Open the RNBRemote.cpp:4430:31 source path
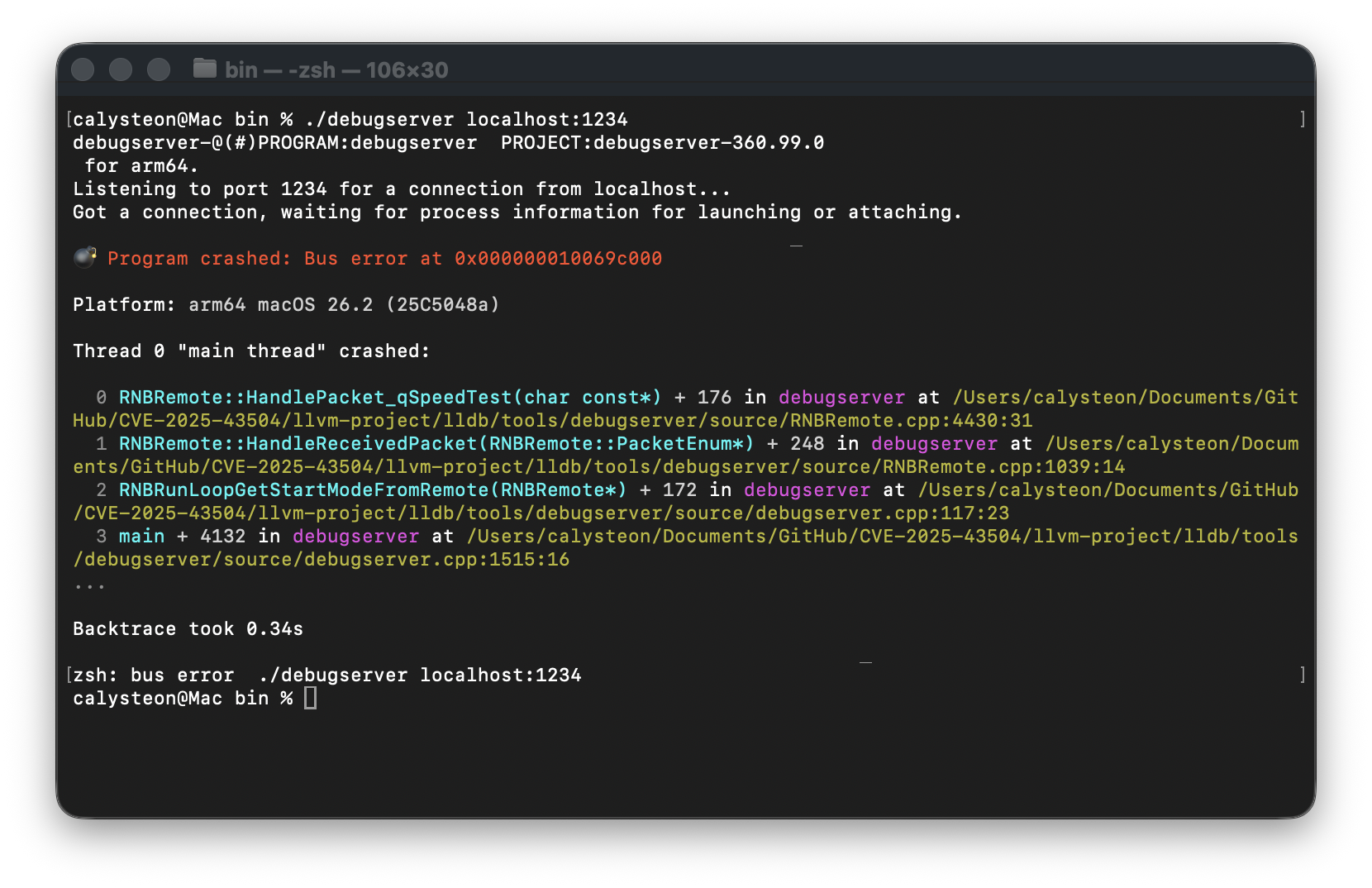Viewport: 1372px width, 888px height. [552, 421]
